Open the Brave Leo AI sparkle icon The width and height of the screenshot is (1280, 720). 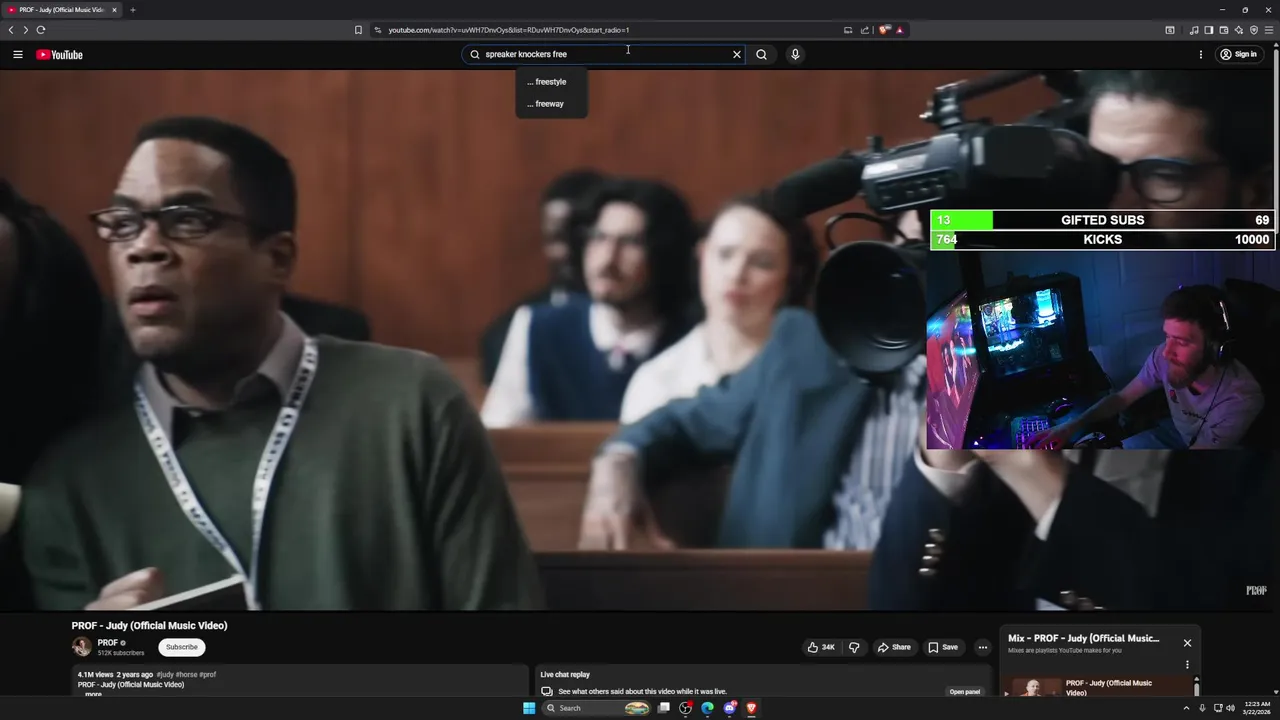coord(1238,30)
